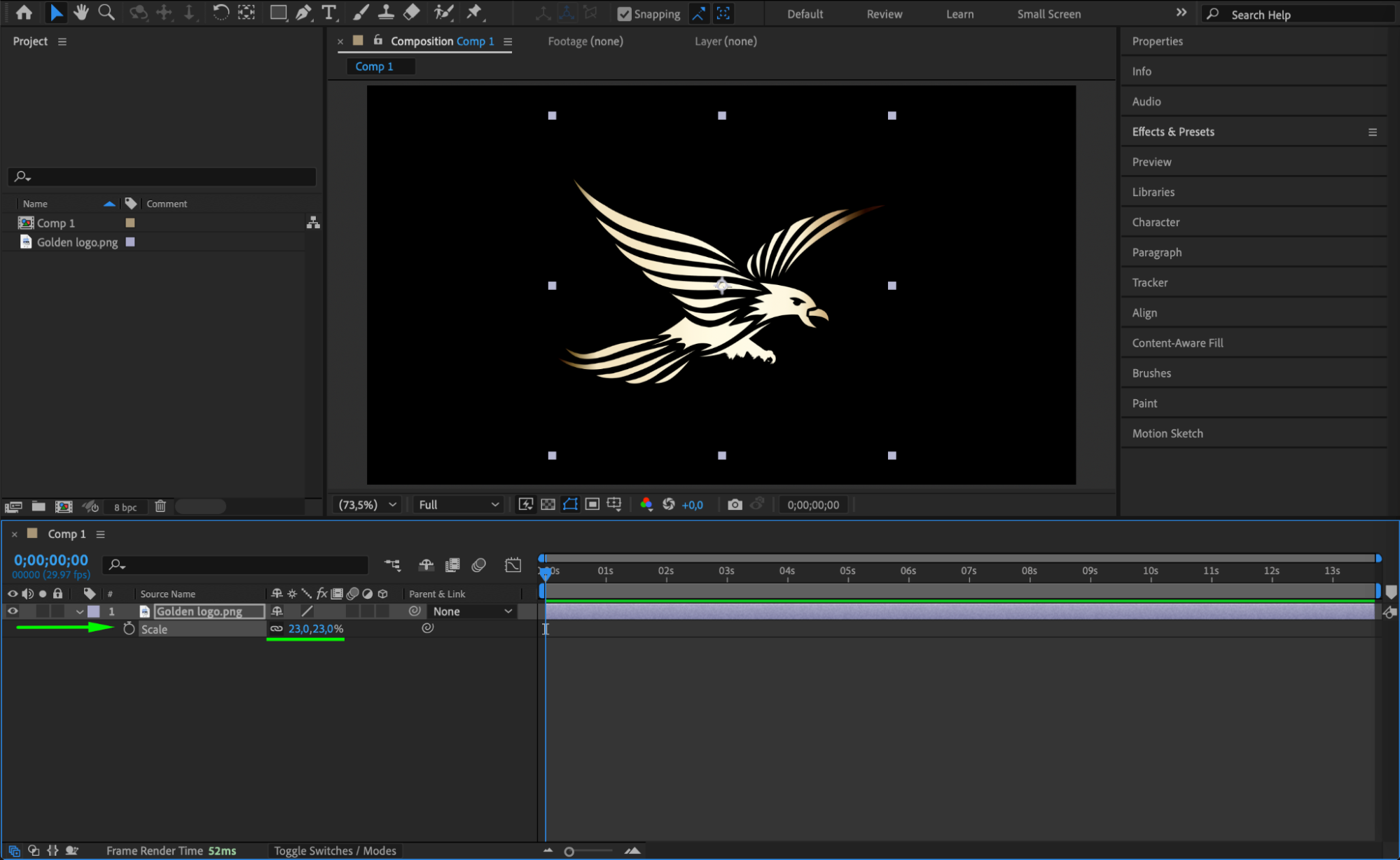
Task: Open the Effects & Presets panel
Action: [1173, 132]
